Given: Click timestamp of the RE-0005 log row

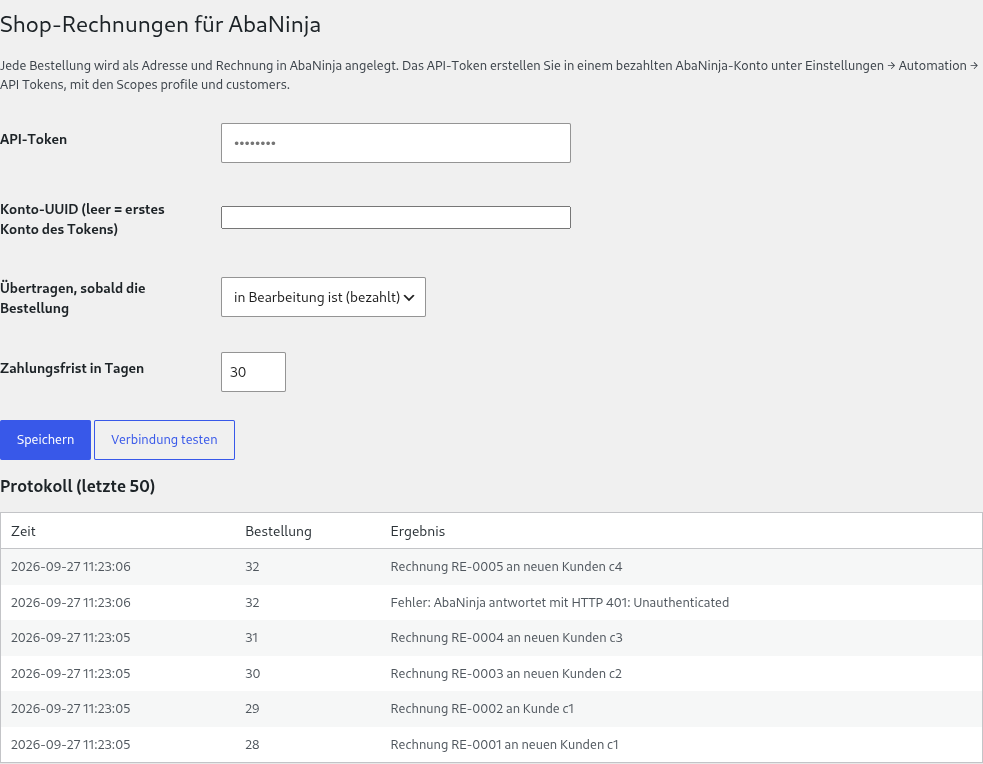Looking at the screenshot, I should pyautogui.click(x=71, y=567).
